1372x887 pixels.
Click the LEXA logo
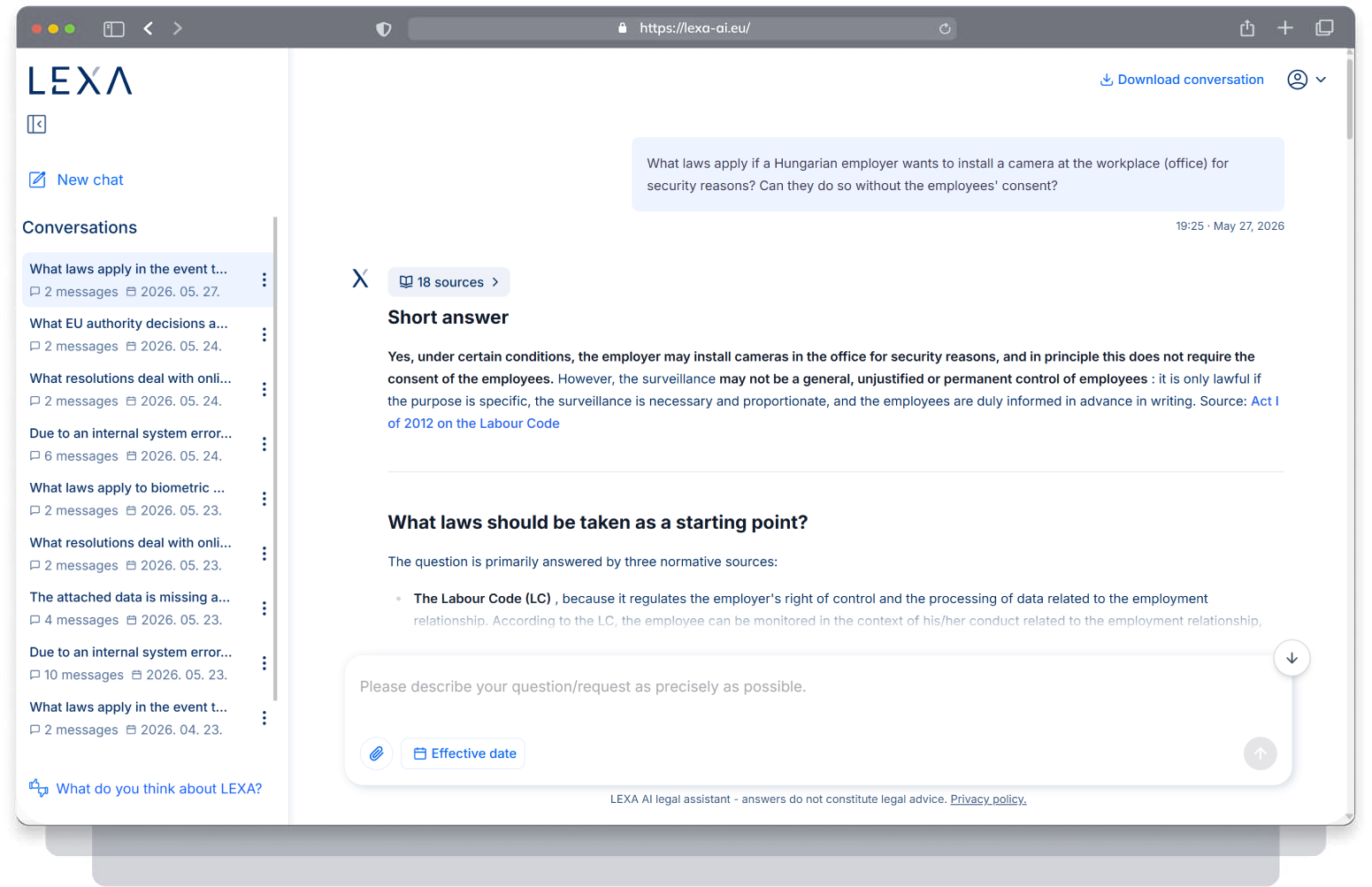coord(80,80)
